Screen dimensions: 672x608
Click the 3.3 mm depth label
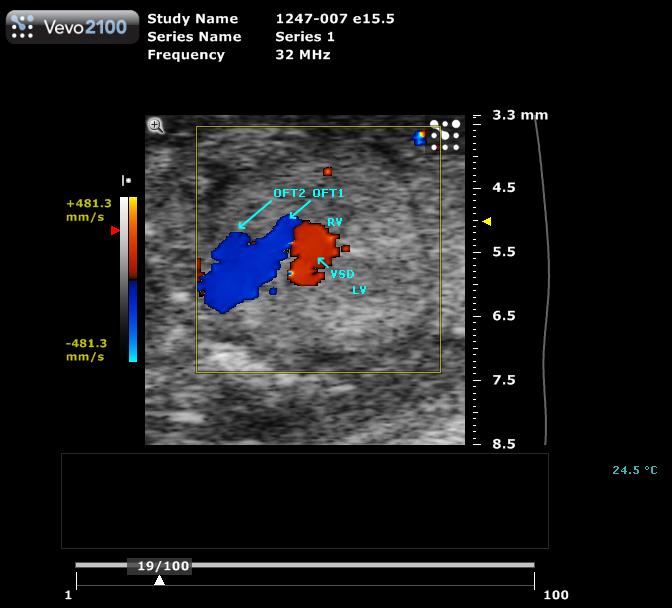click(x=520, y=115)
